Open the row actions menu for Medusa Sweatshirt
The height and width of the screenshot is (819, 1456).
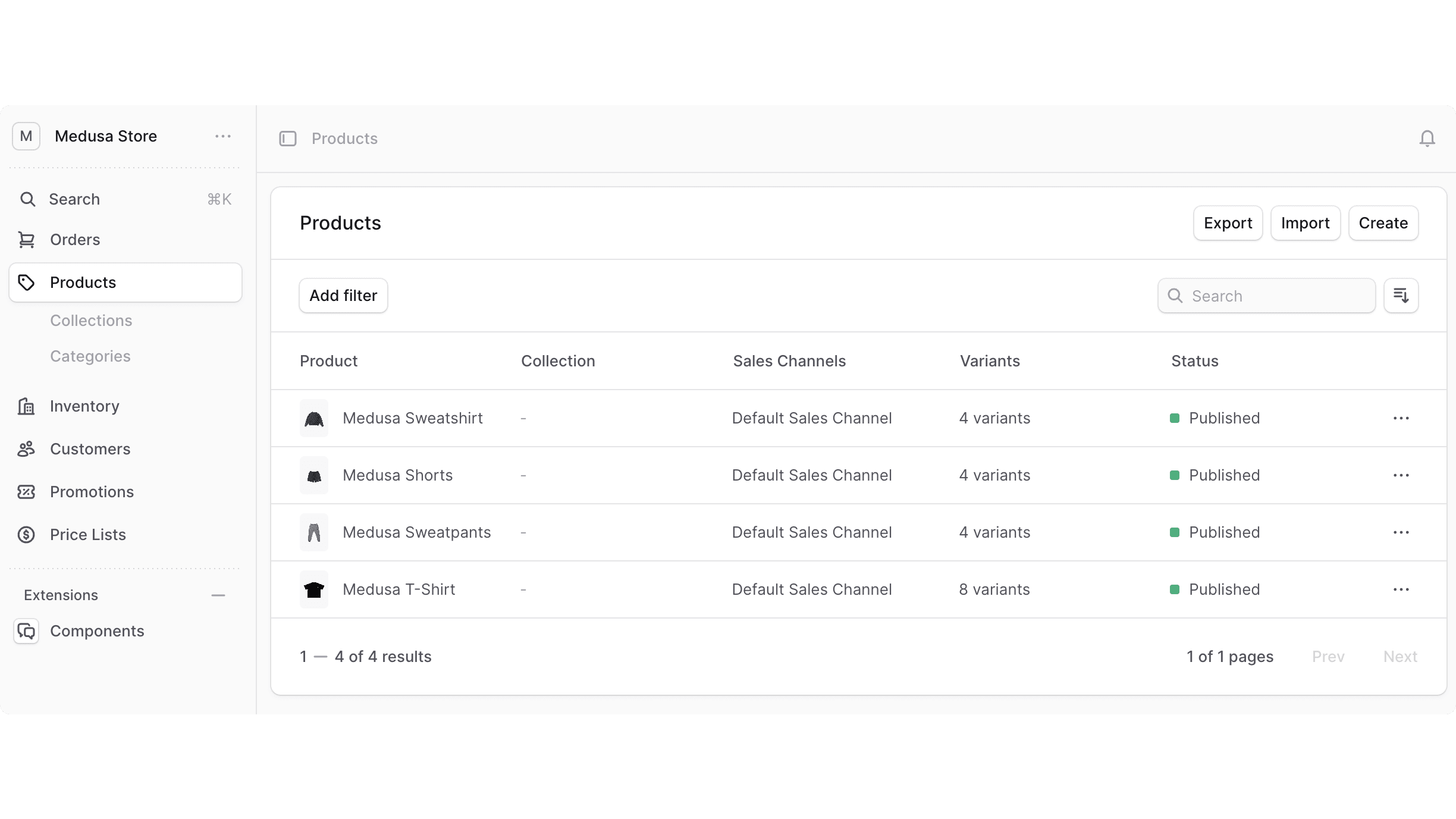tap(1401, 418)
